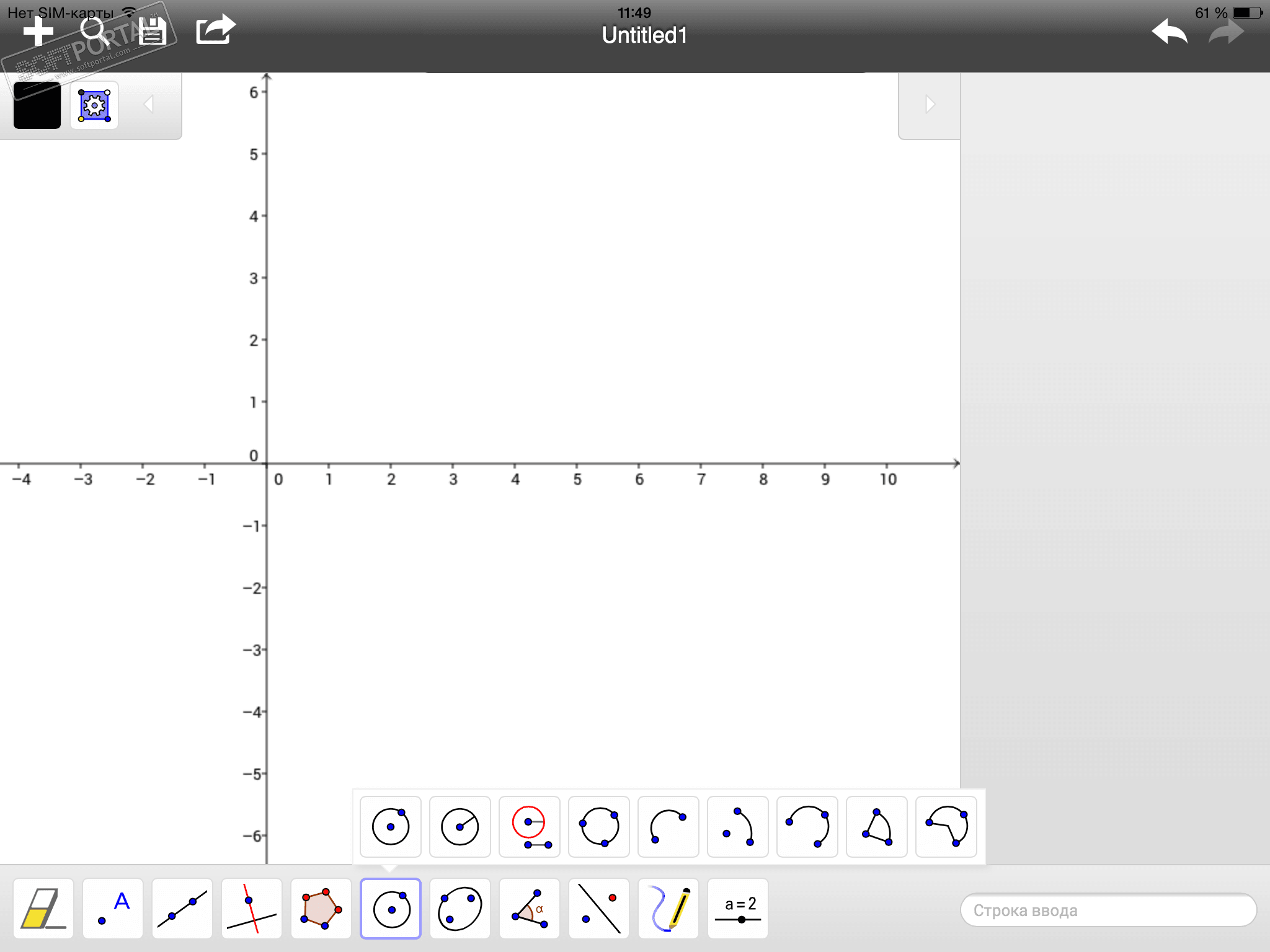Click the Строка ввода input field
The width and height of the screenshot is (1270, 952).
pyautogui.click(x=1108, y=910)
